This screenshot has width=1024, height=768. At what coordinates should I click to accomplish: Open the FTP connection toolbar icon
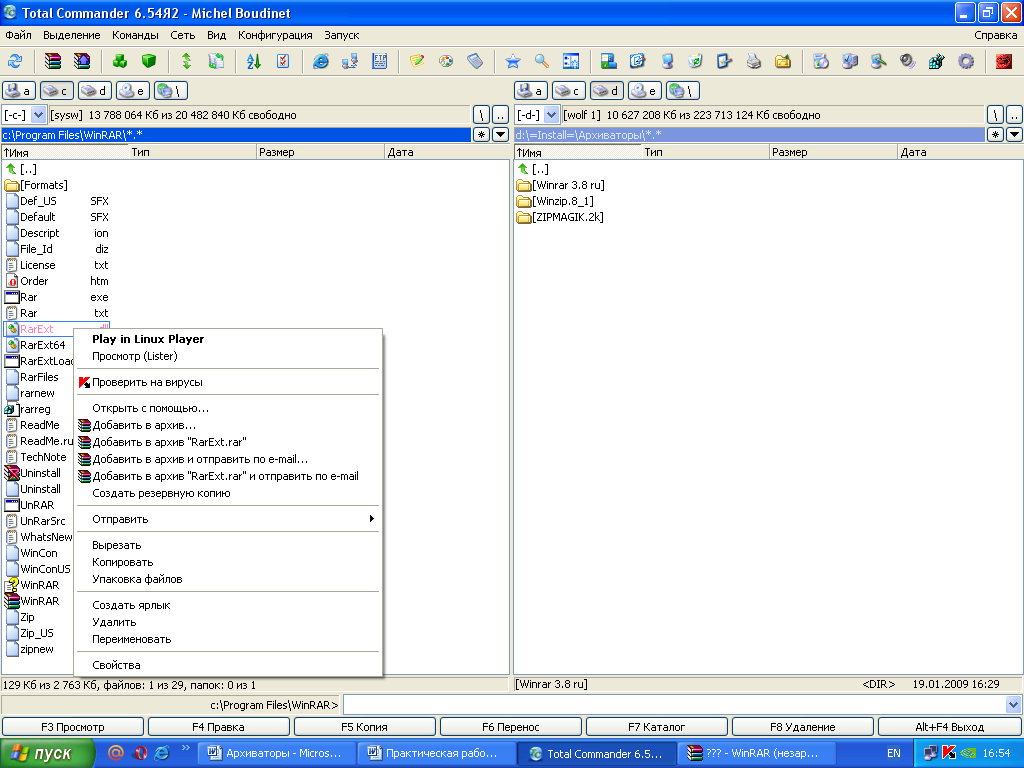379,61
